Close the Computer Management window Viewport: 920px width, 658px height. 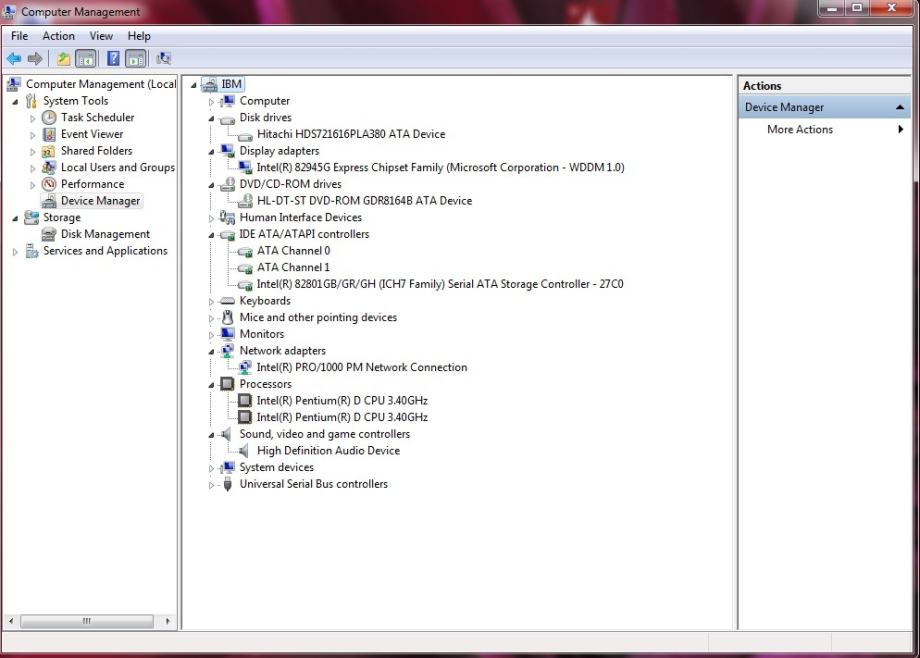(x=892, y=8)
